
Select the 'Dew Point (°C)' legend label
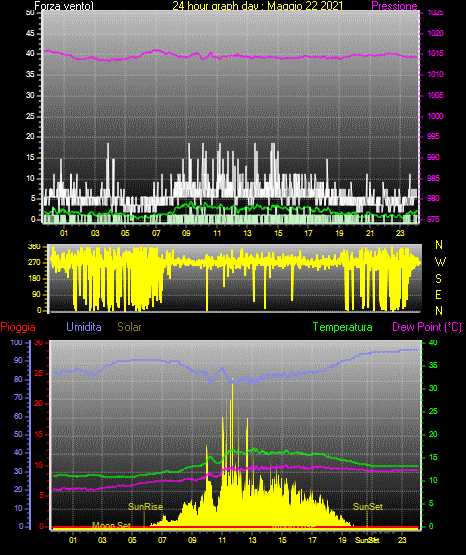pyautogui.click(x=427, y=327)
